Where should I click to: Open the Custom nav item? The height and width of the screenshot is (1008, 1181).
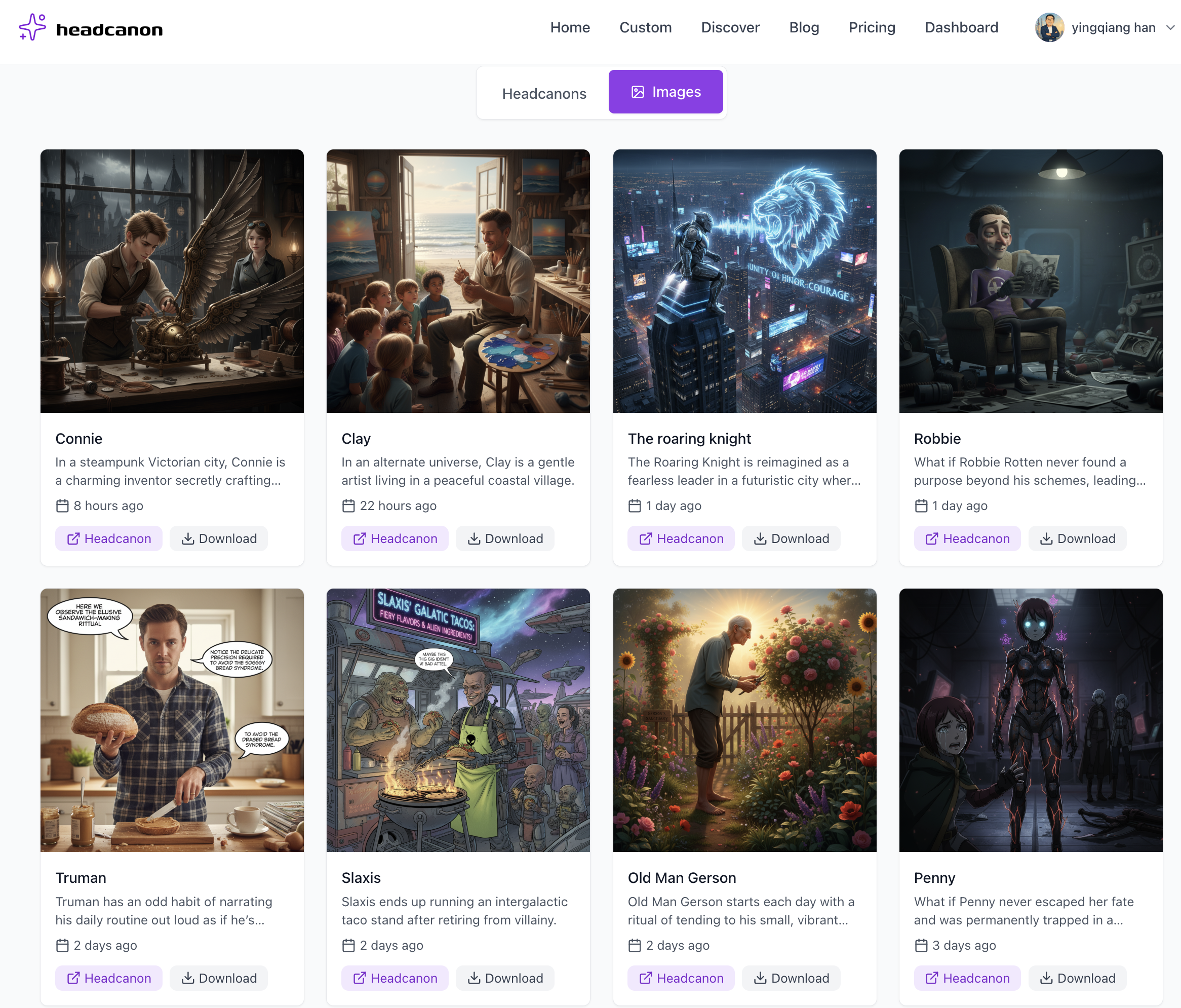(645, 27)
